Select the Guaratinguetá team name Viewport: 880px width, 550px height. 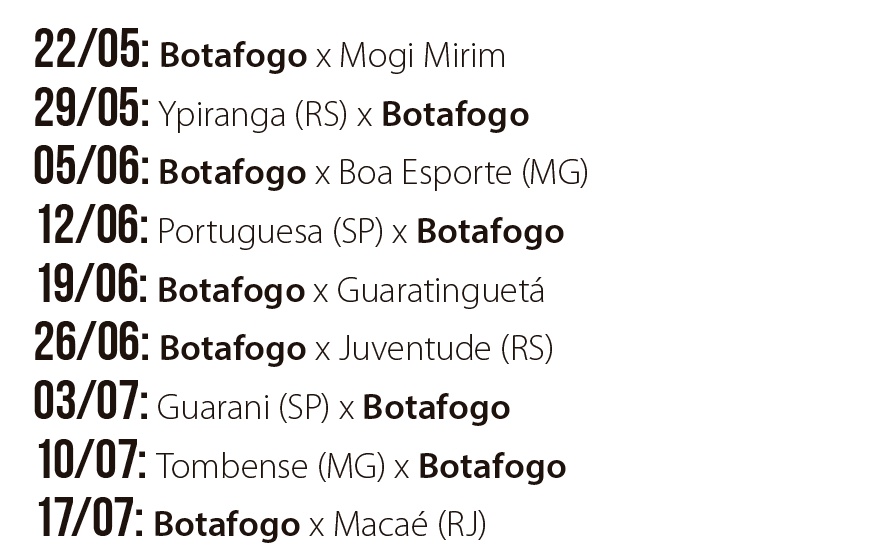coord(441,290)
